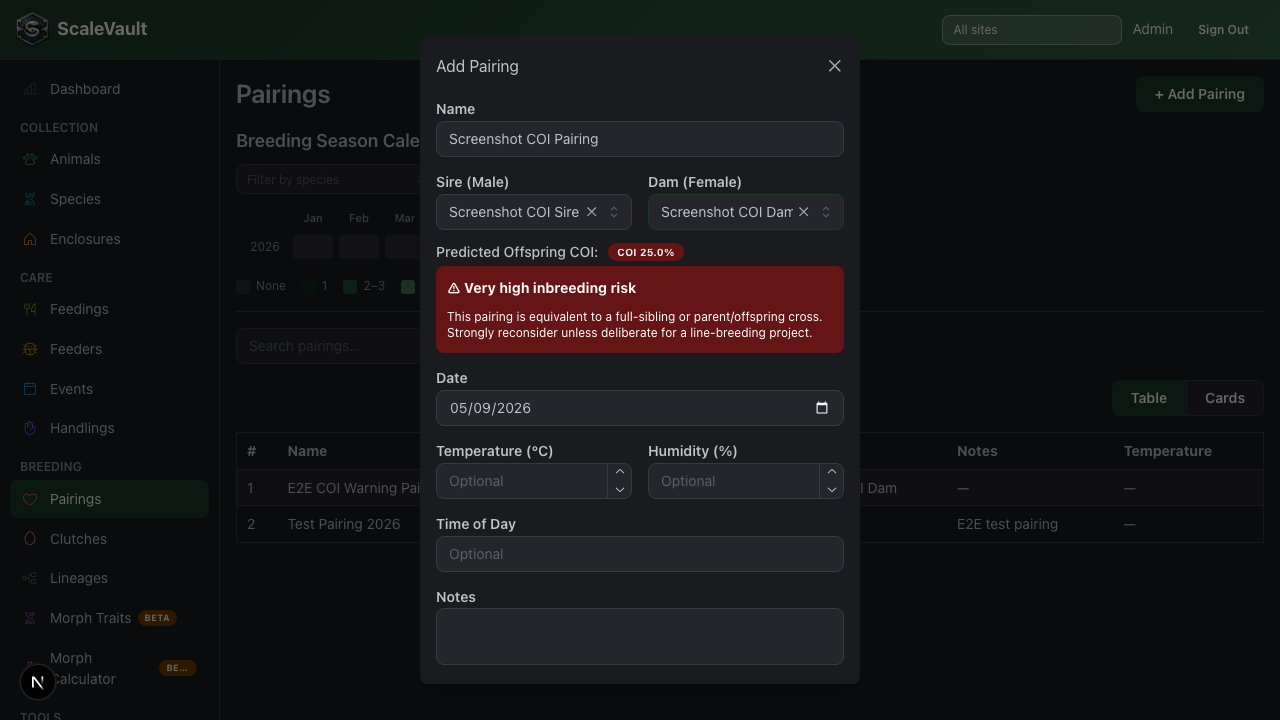The width and height of the screenshot is (1280, 720).
Task: Open the All sites selector
Action: click(1032, 30)
